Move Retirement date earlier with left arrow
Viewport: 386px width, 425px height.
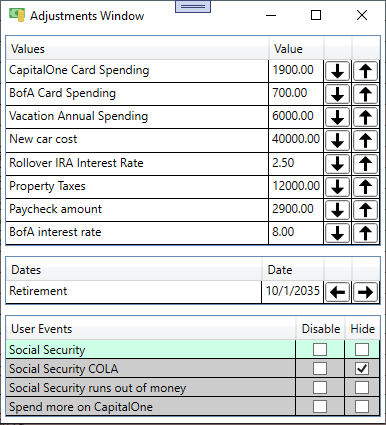coord(337,292)
